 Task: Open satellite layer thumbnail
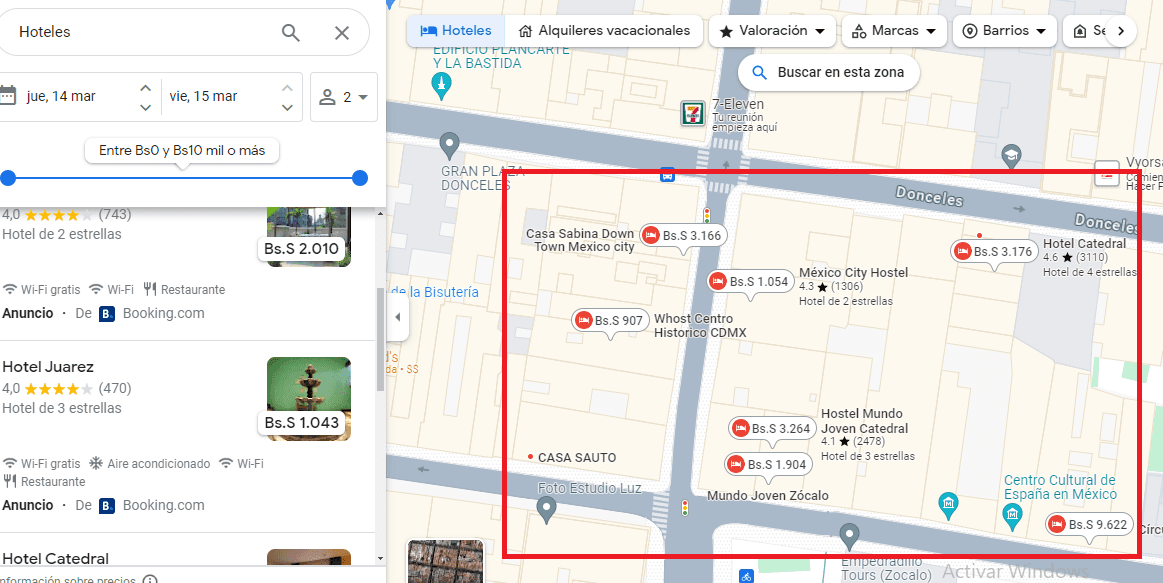[445, 561]
